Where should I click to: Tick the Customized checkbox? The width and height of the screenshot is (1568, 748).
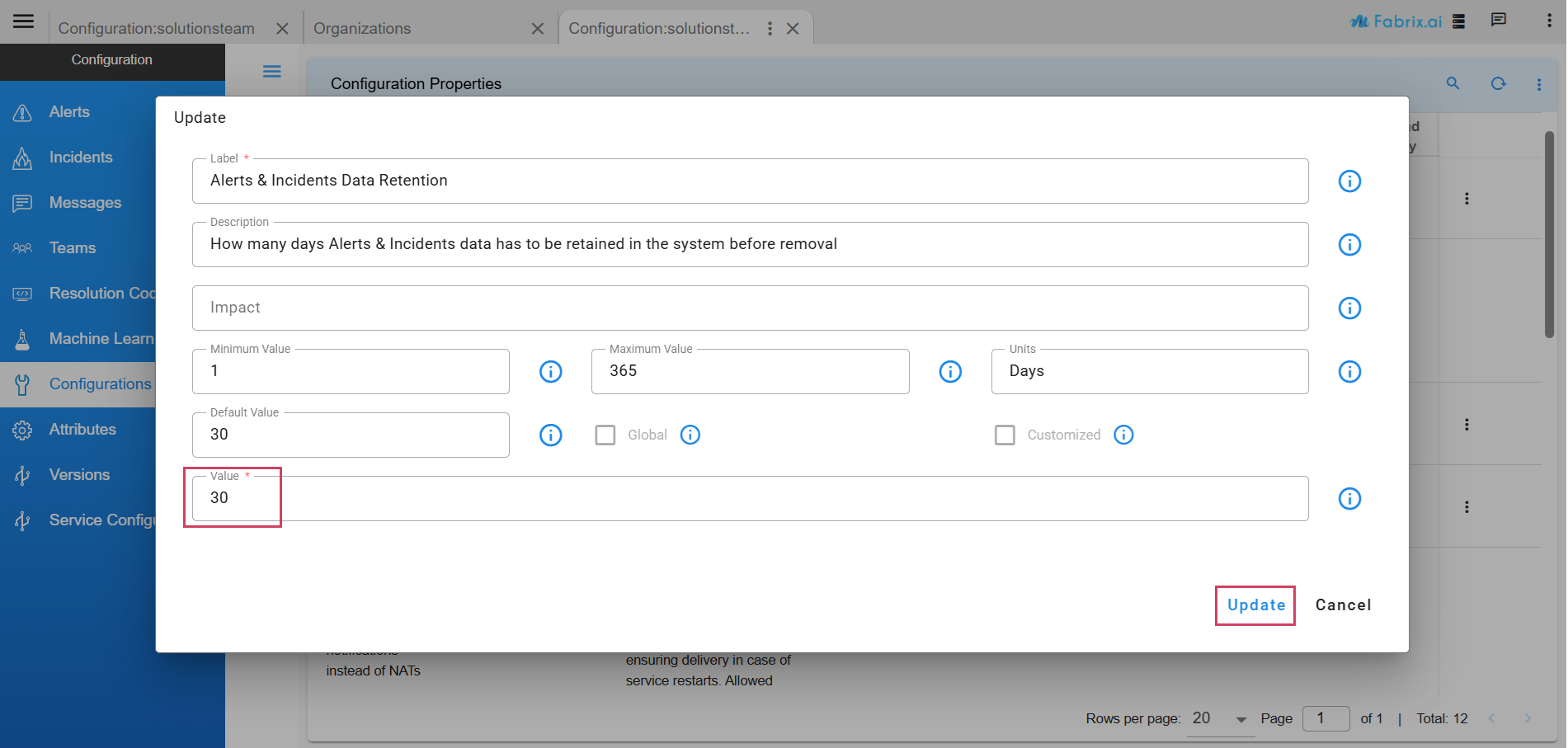click(x=1005, y=435)
